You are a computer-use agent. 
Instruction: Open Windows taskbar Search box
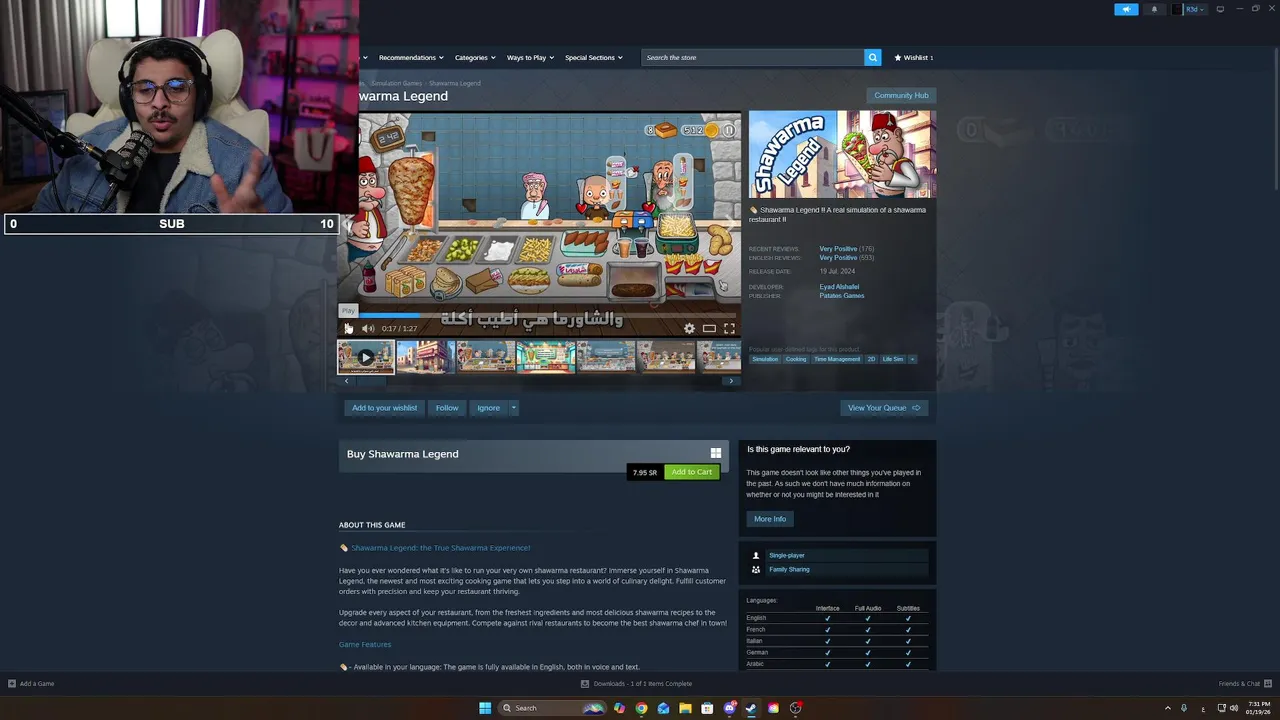[x=553, y=708]
